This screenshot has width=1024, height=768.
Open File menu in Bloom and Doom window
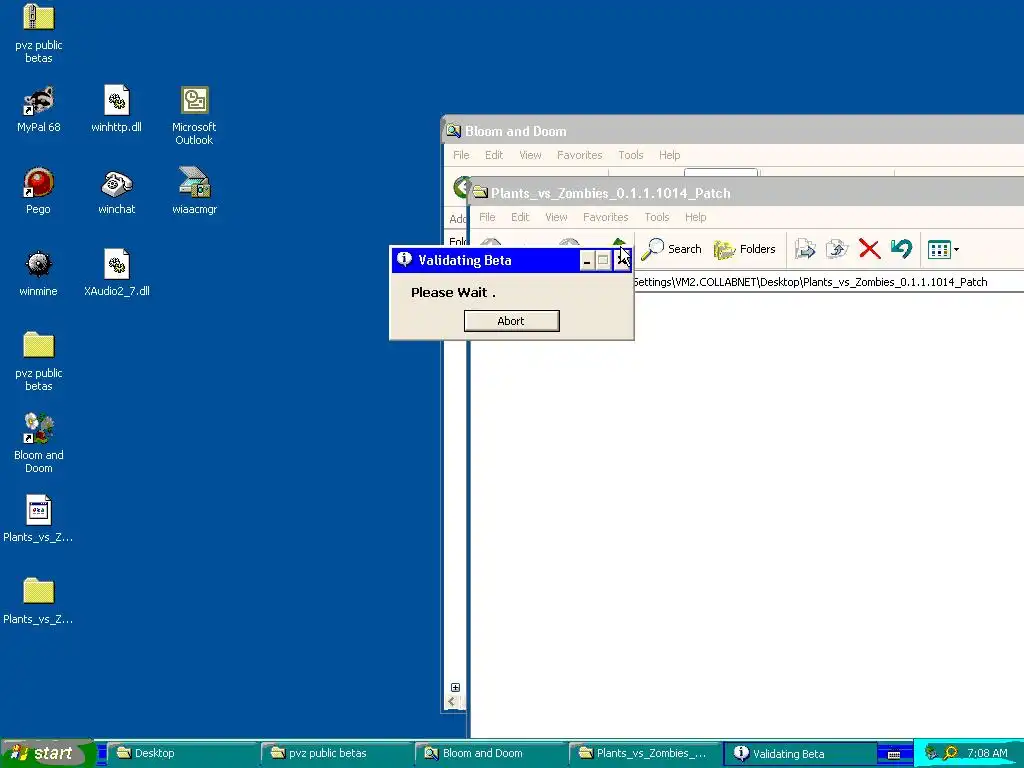(x=461, y=155)
